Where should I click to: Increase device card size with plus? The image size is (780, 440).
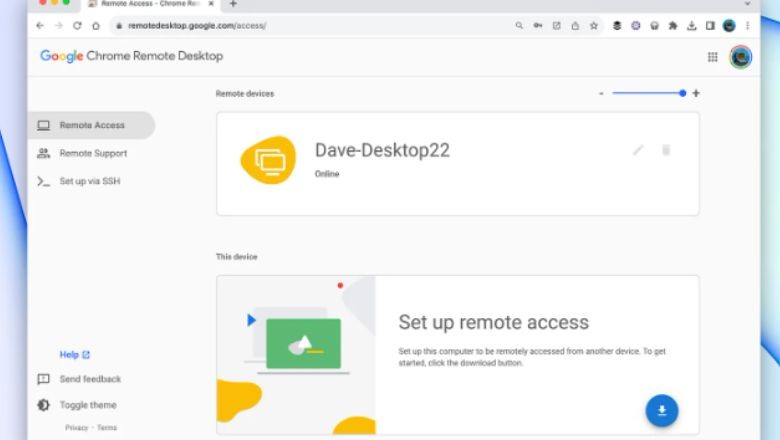coord(696,93)
